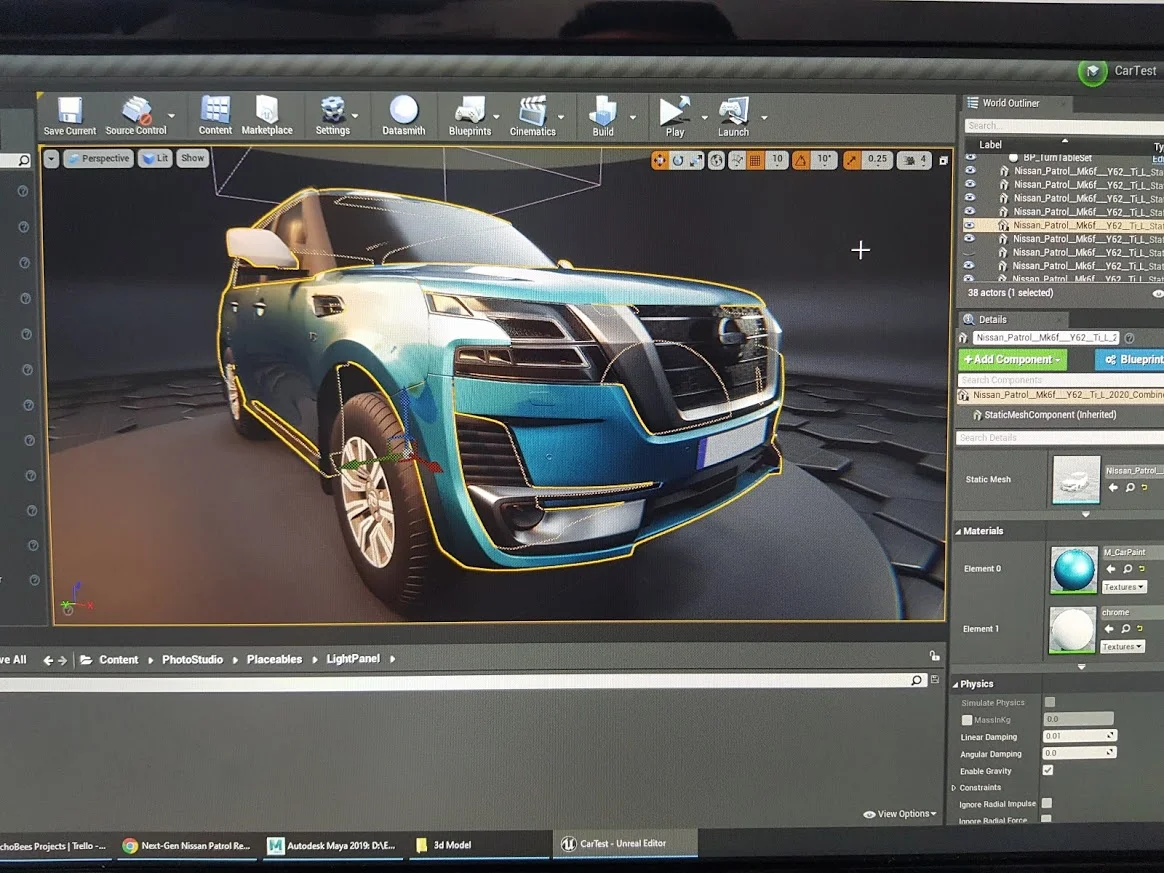This screenshot has height=873, width=1164.
Task: Click the Add Component button
Action: click(x=1013, y=360)
